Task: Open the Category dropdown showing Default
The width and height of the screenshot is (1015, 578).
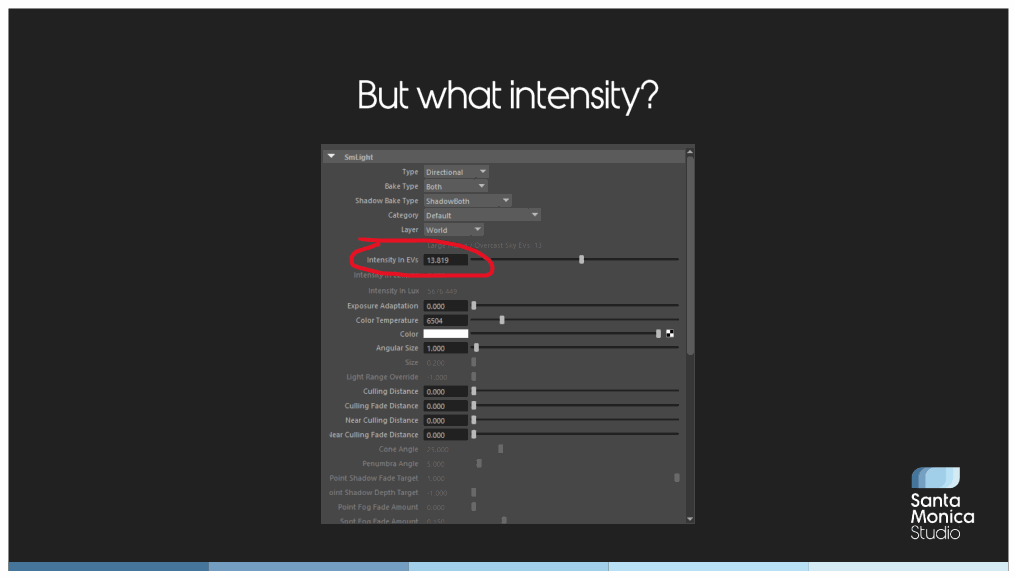Action: click(x=482, y=216)
